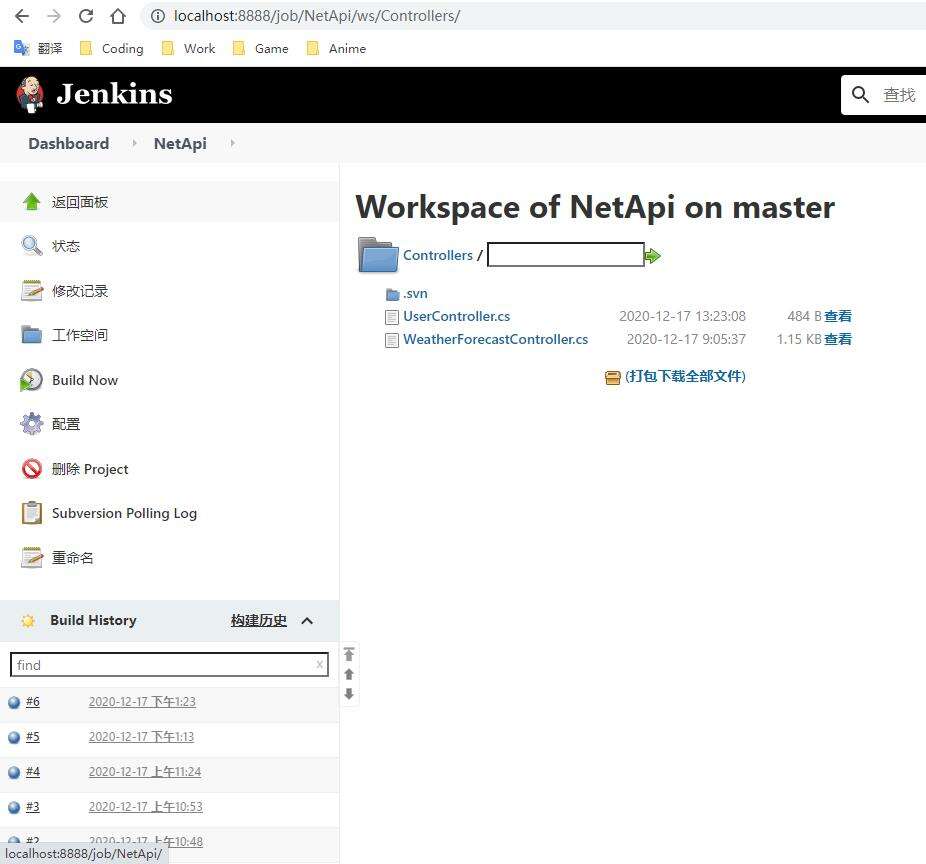Viewport: 926px width, 864px height.
Task: Focus the build history find field
Action: 169,665
